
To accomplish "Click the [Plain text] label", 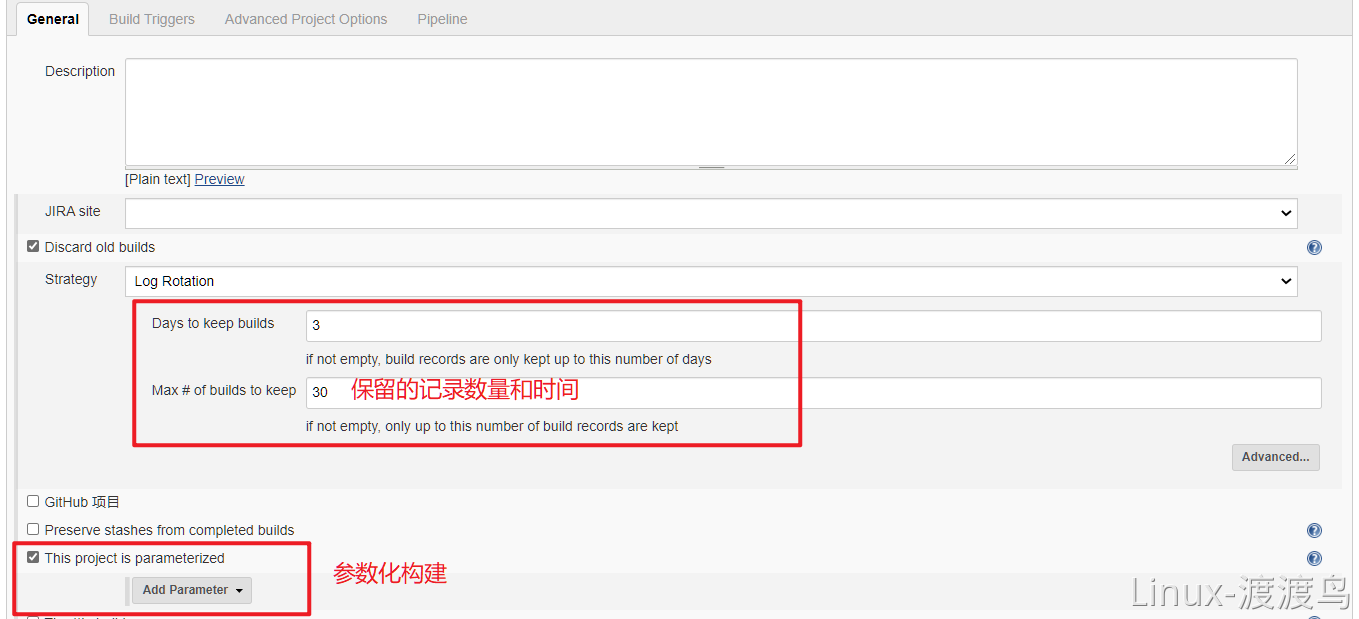I will 157,179.
